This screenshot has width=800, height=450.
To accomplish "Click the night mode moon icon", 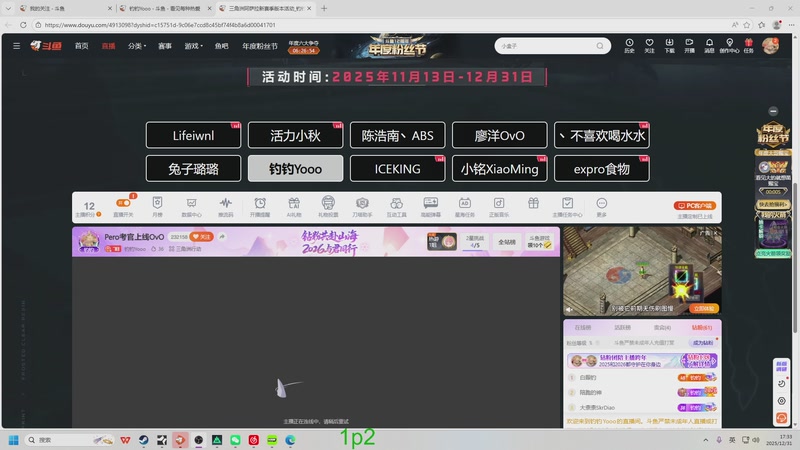I will click(x=781, y=384).
